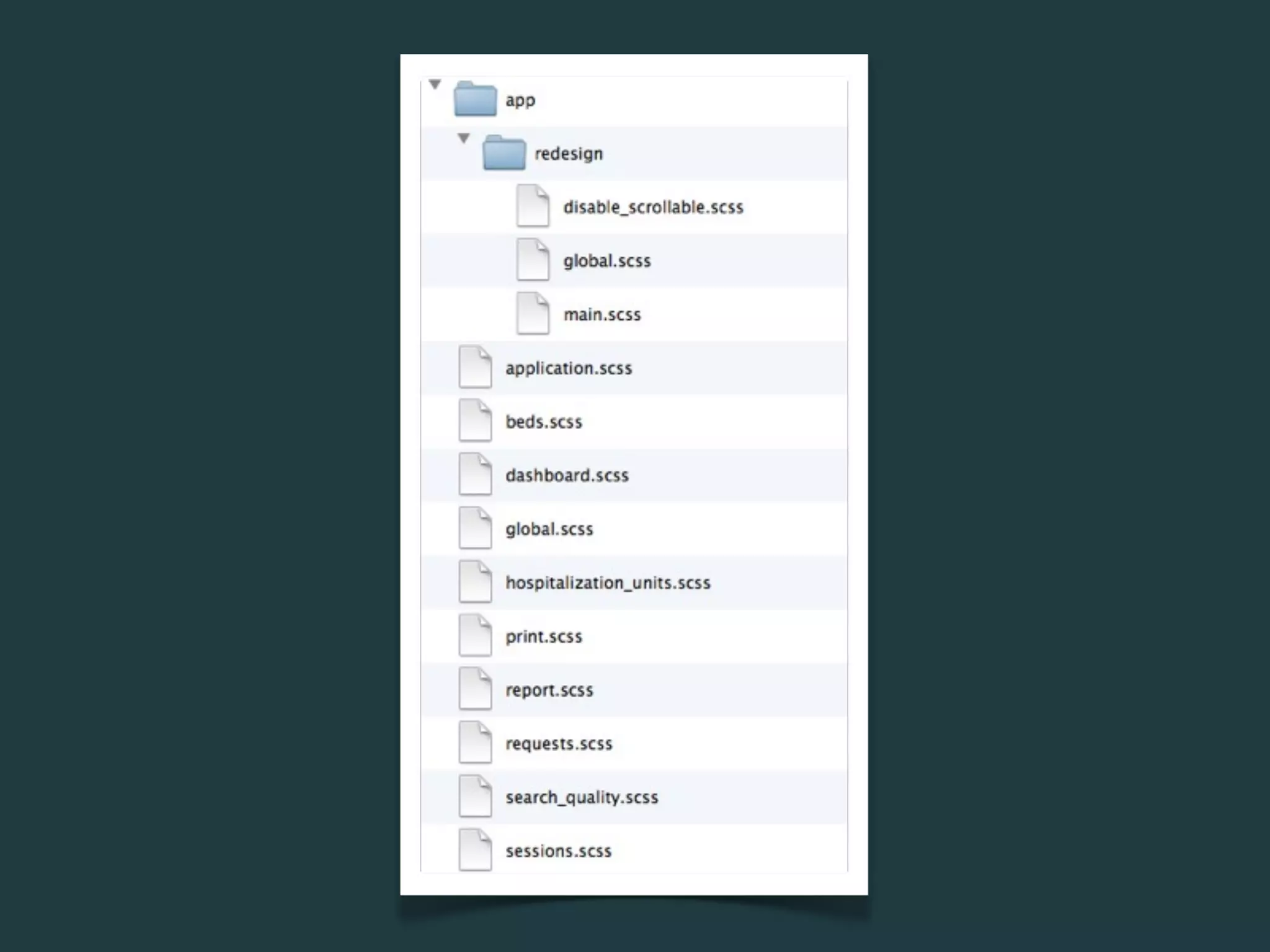Click the main.scss file icon
The width and height of the screenshot is (1270, 952).
(x=533, y=314)
